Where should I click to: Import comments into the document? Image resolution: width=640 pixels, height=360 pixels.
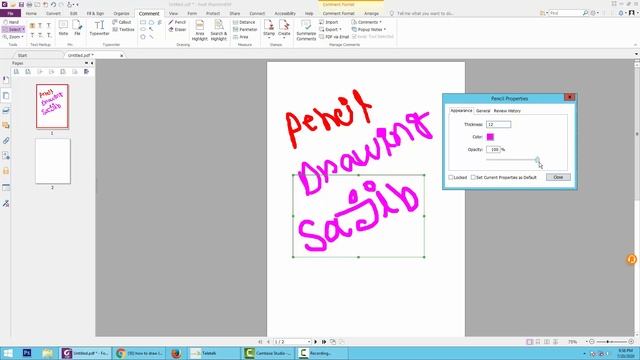[x=329, y=22]
